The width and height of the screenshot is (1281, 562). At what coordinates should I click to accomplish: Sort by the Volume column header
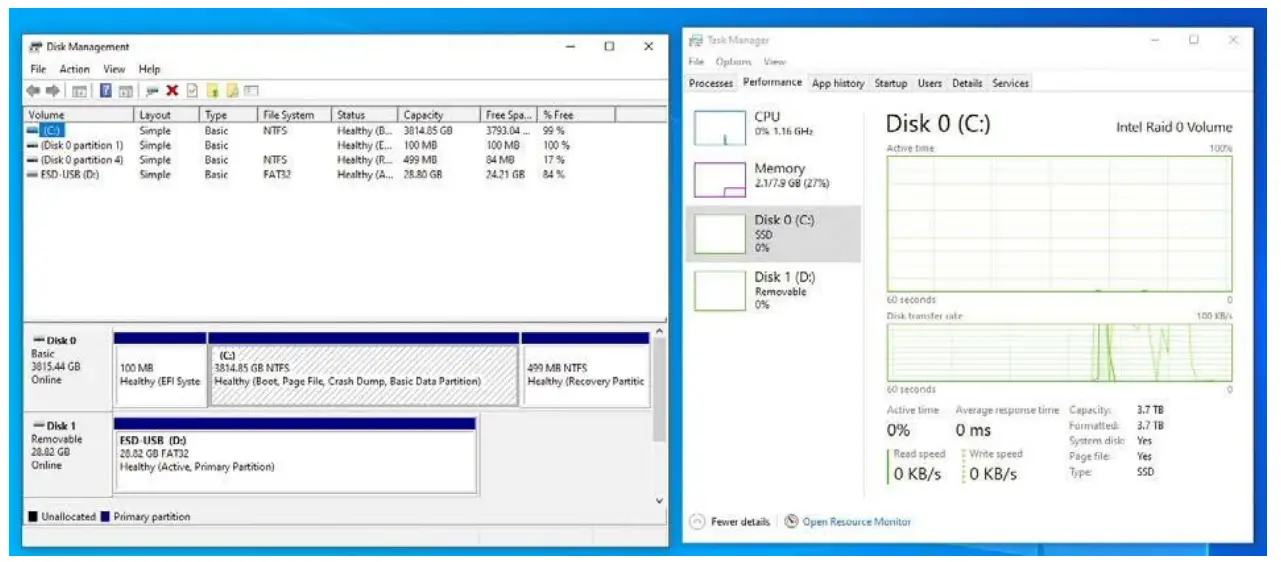pyautogui.click(x=79, y=115)
